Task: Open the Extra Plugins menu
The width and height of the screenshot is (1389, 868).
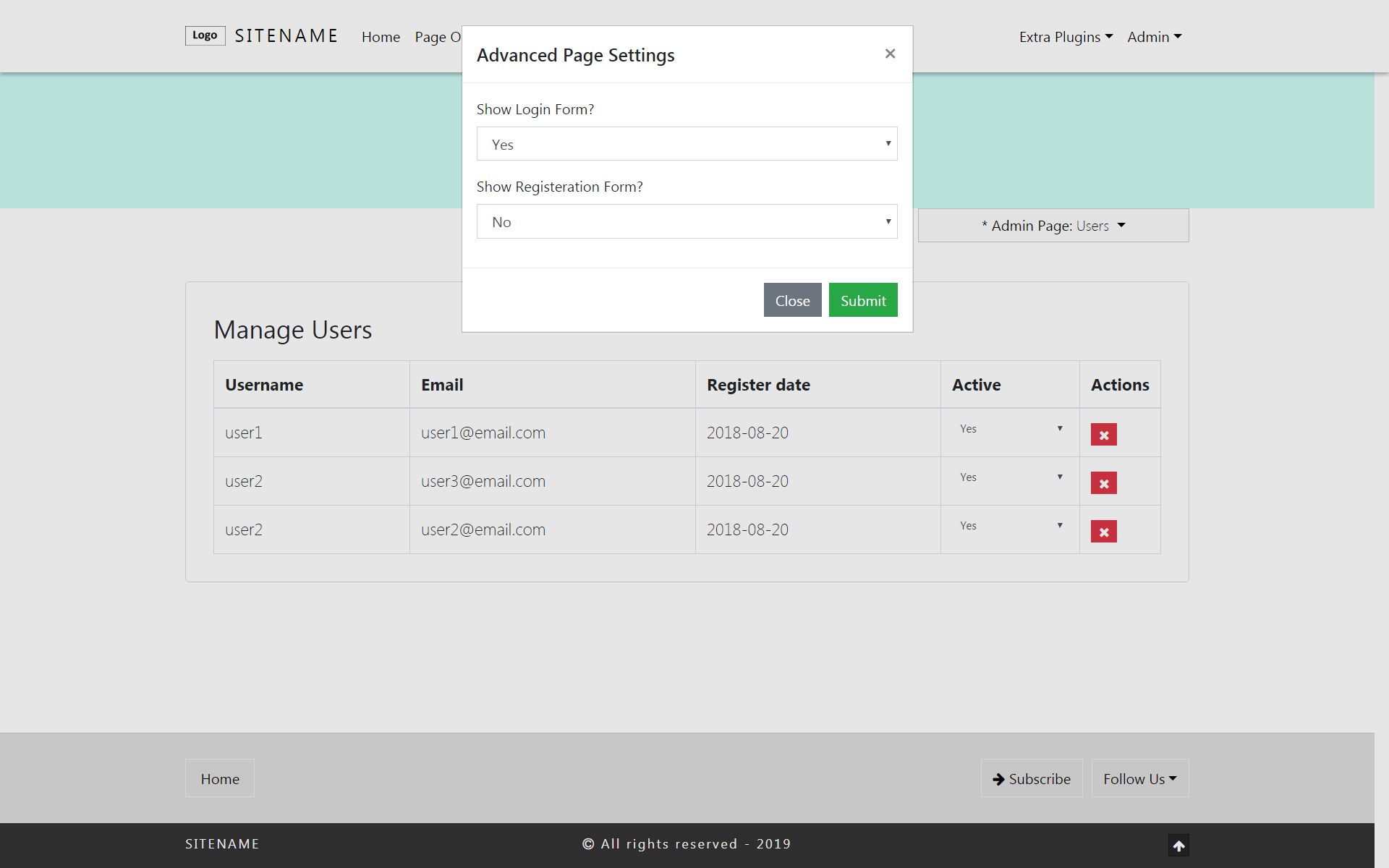Action: [1065, 37]
